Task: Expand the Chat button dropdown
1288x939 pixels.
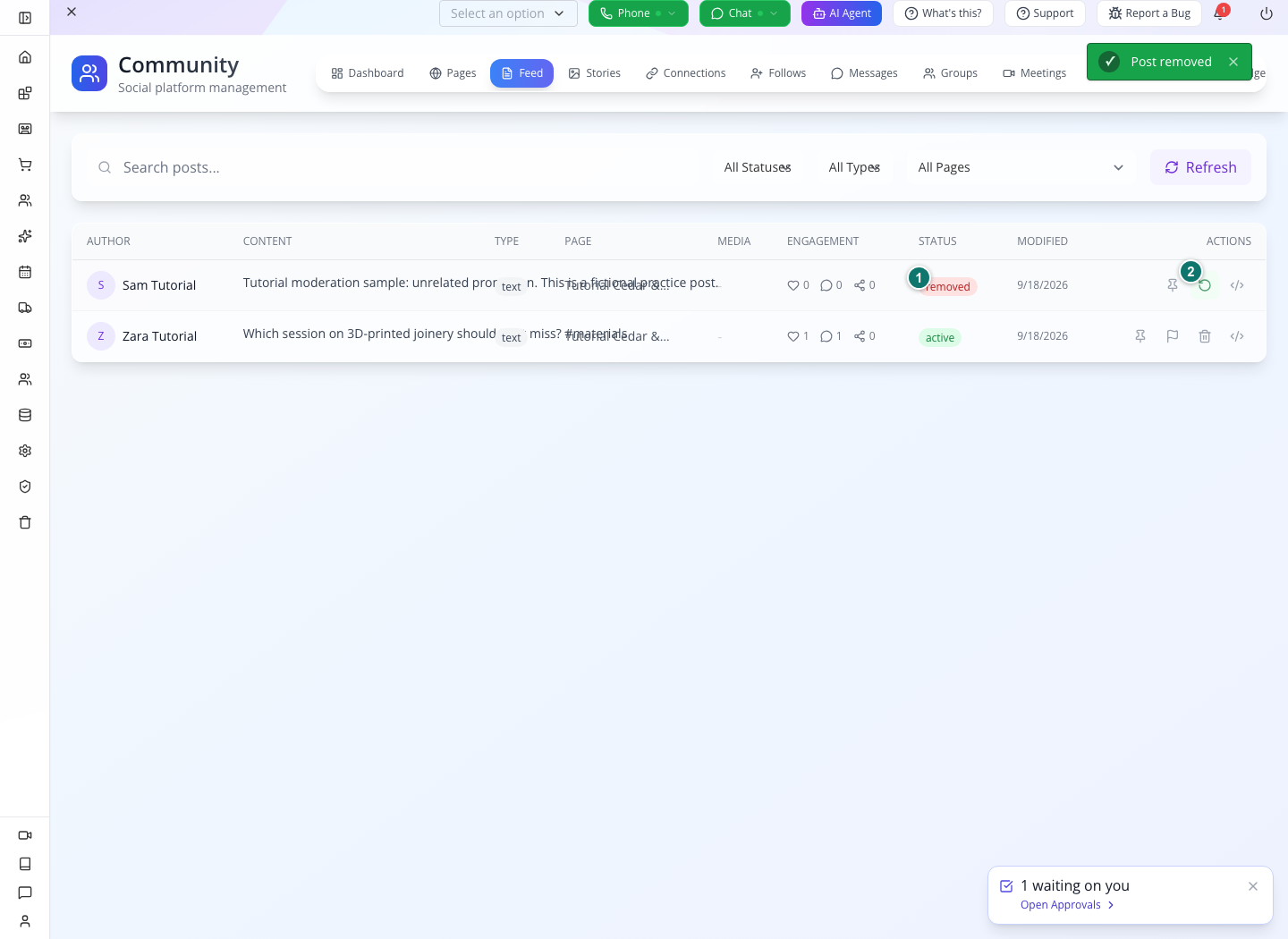Action: [774, 13]
